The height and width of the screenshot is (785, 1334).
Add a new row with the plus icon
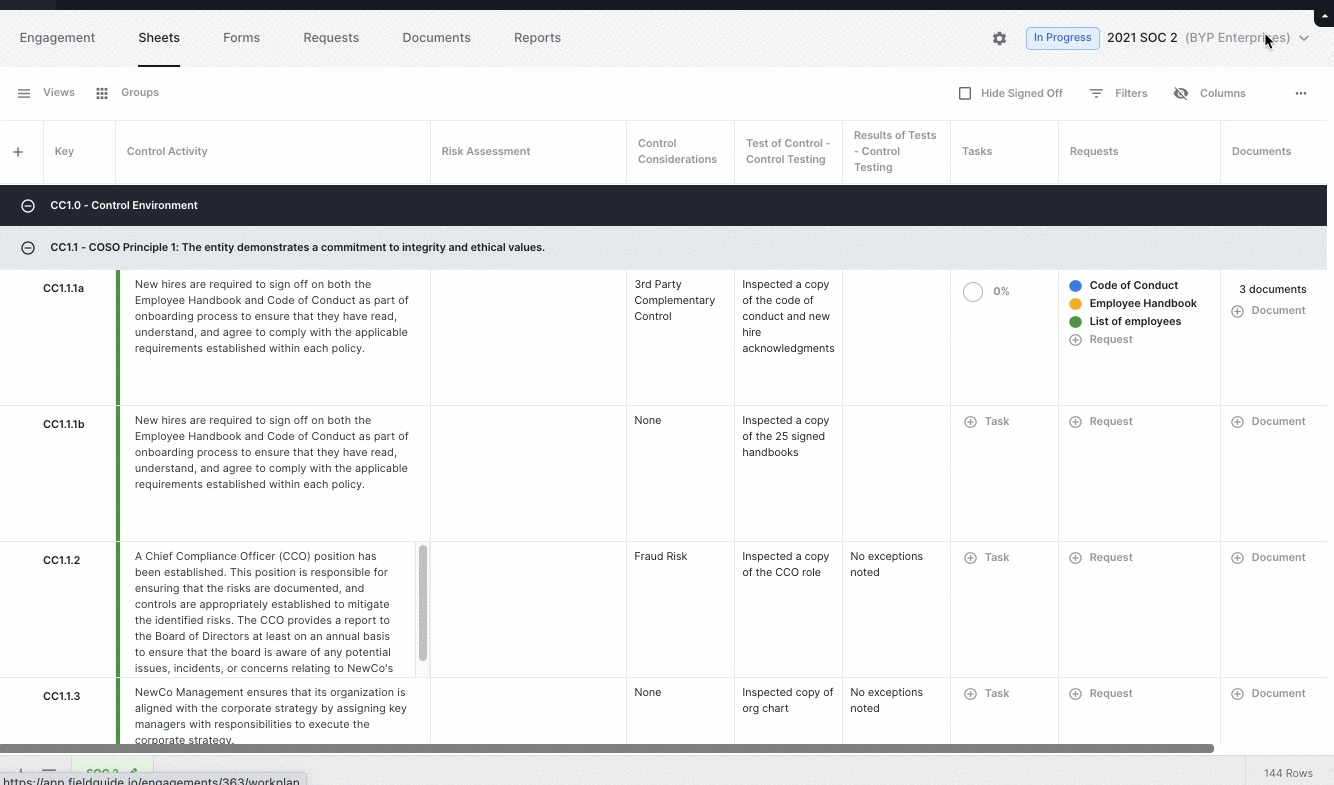tap(18, 152)
